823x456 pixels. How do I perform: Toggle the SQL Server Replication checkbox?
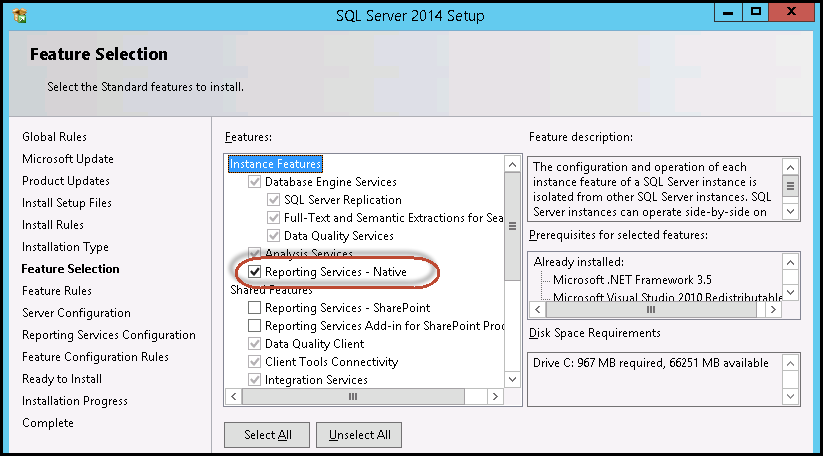point(273,199)
